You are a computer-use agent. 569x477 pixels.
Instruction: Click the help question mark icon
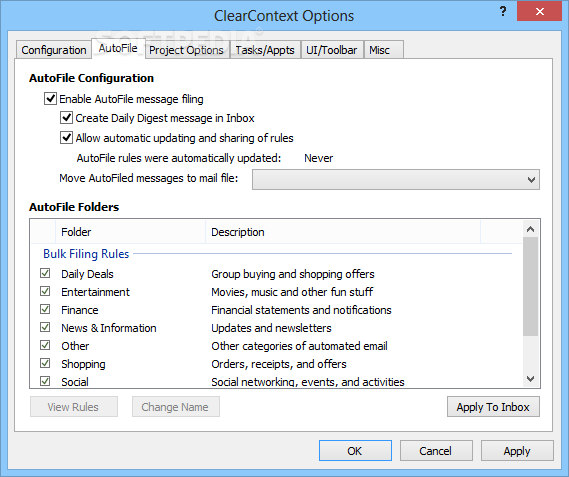coord(503,12)
